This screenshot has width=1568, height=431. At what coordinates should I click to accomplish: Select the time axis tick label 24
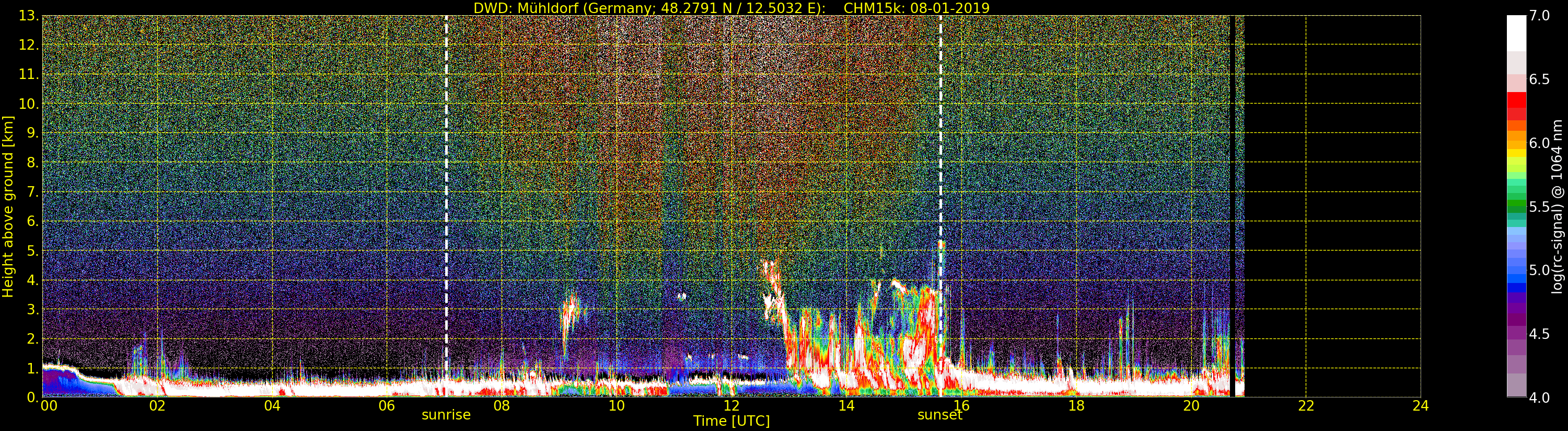1421,406
